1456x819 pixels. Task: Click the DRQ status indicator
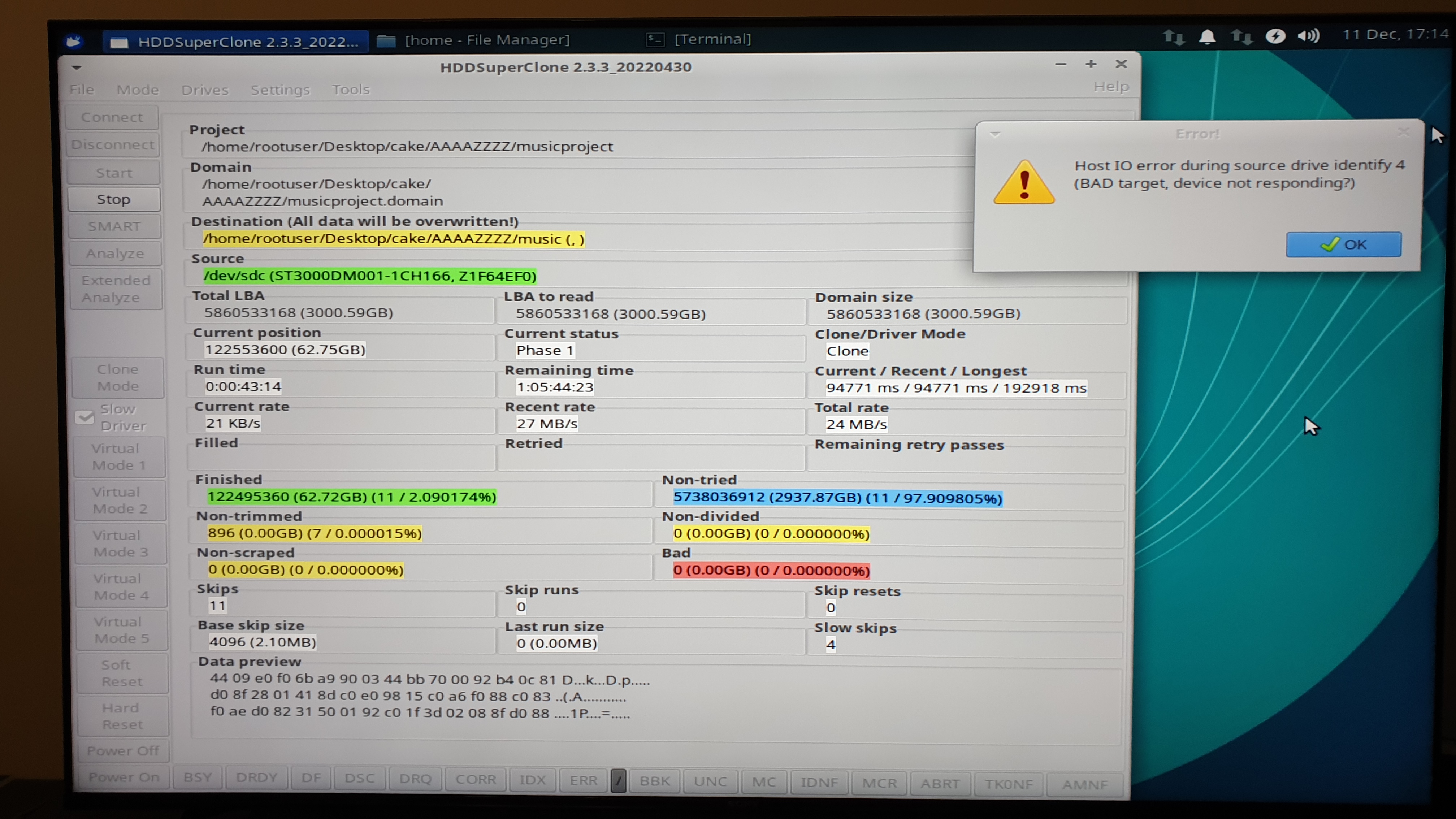(415, 779)
